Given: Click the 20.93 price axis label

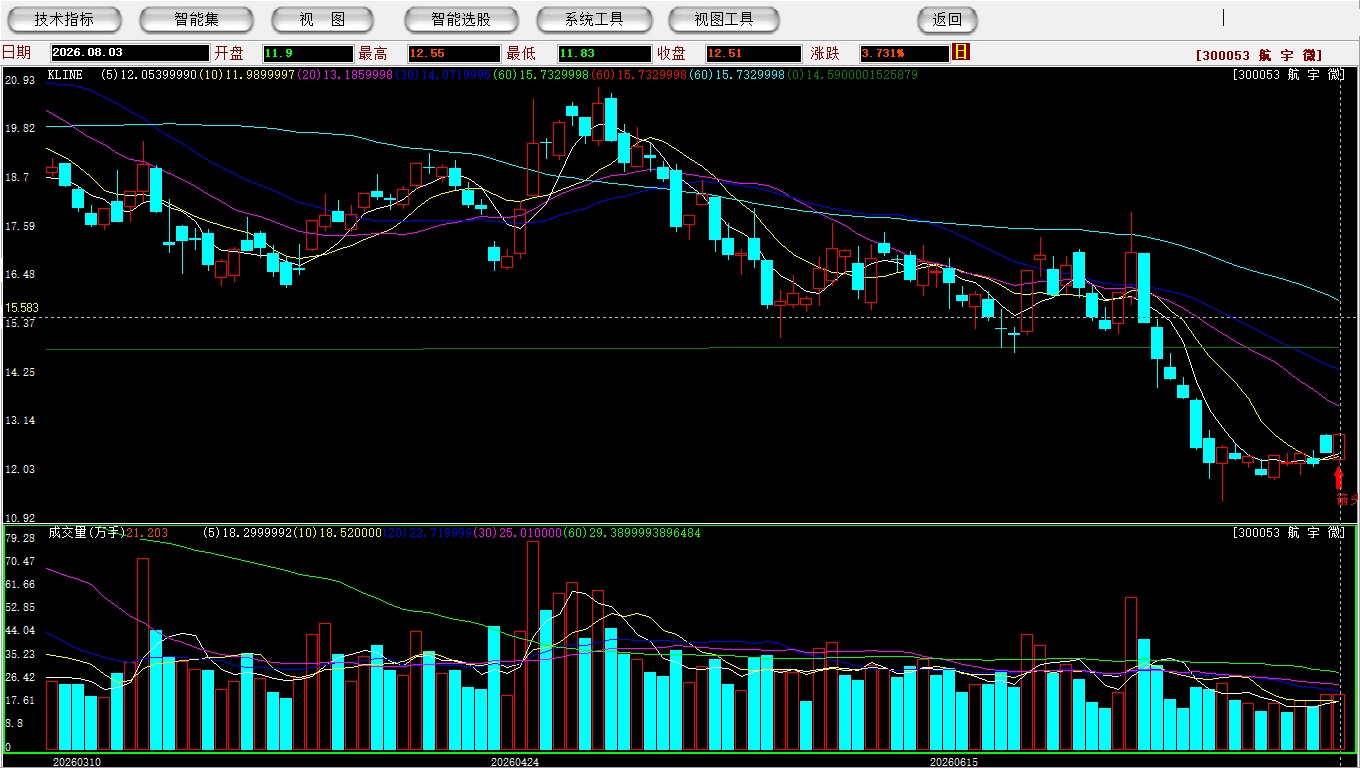Looking at the screenshot, I should (x=20, y=80).
